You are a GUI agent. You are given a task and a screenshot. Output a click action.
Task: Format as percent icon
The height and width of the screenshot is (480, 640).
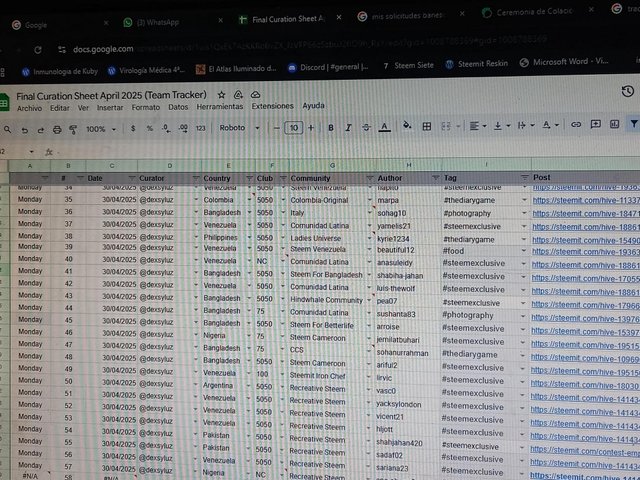pyautogui.click(x=149, y=129)
